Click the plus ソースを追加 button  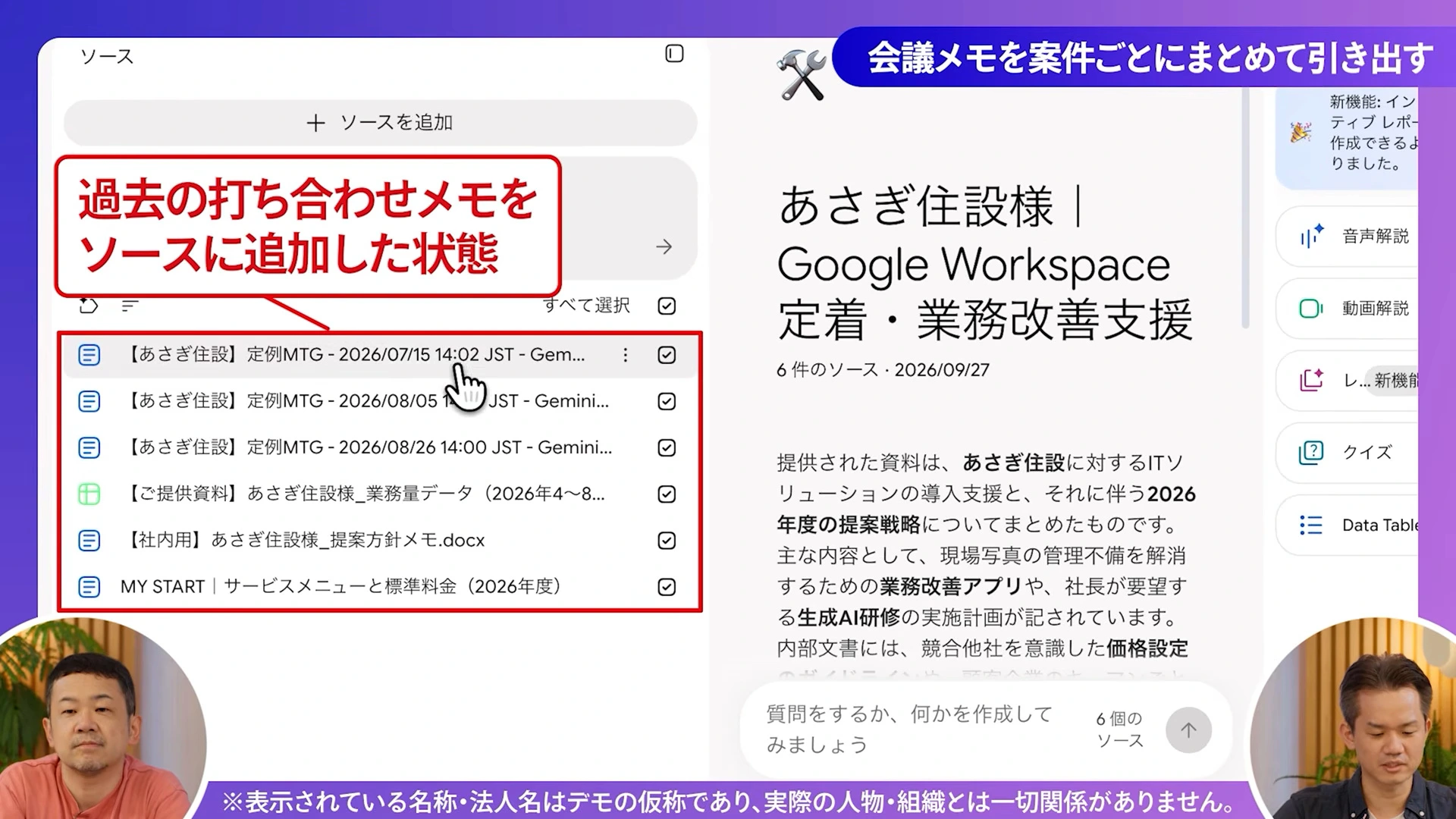point(380,123)
